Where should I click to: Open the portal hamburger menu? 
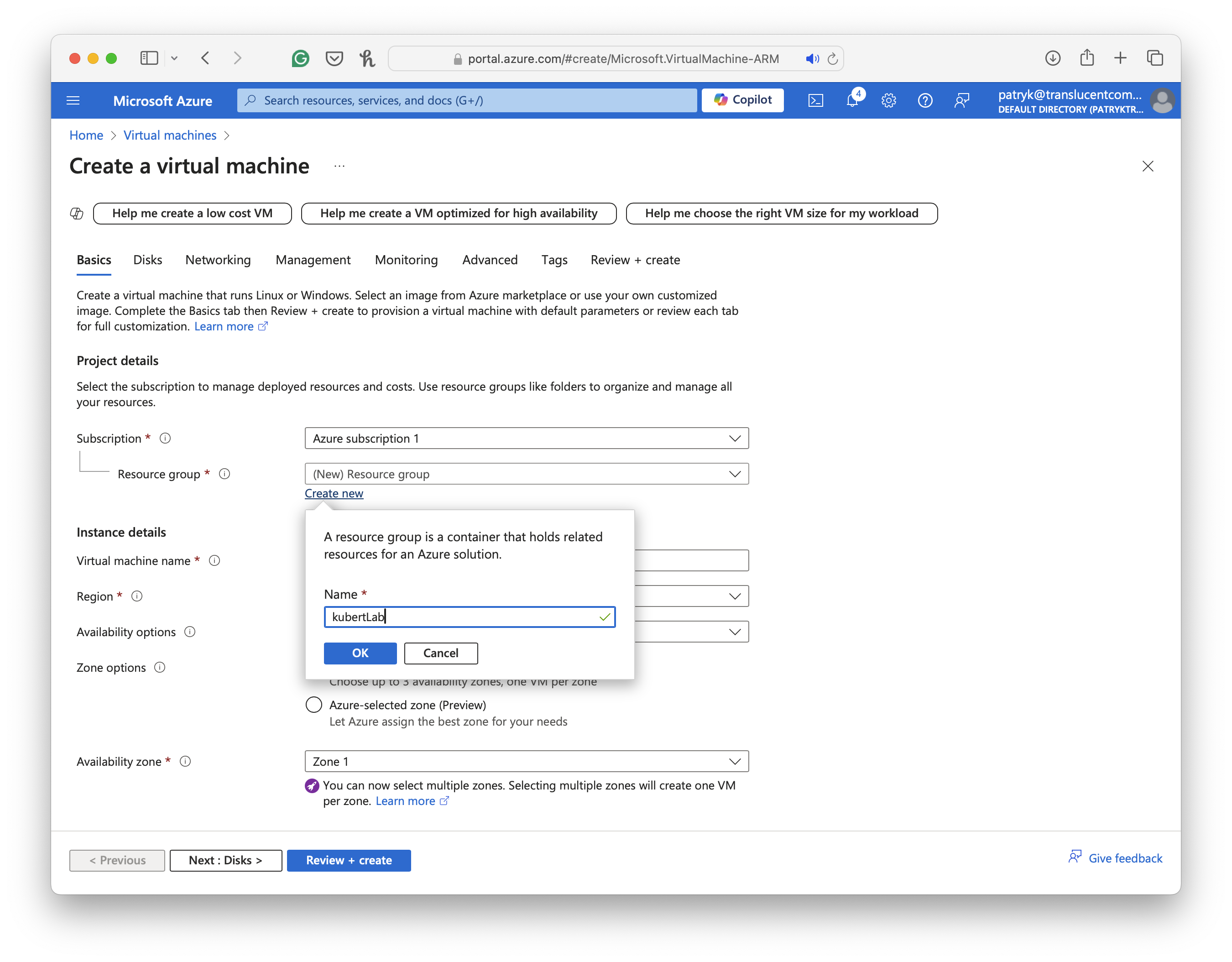point(73,100)
